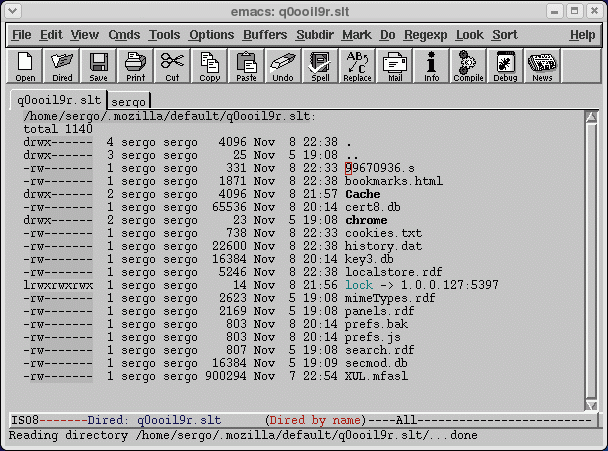Select the prefs.js file entry
Screen dimensions: 608x451
coord(373,337)
